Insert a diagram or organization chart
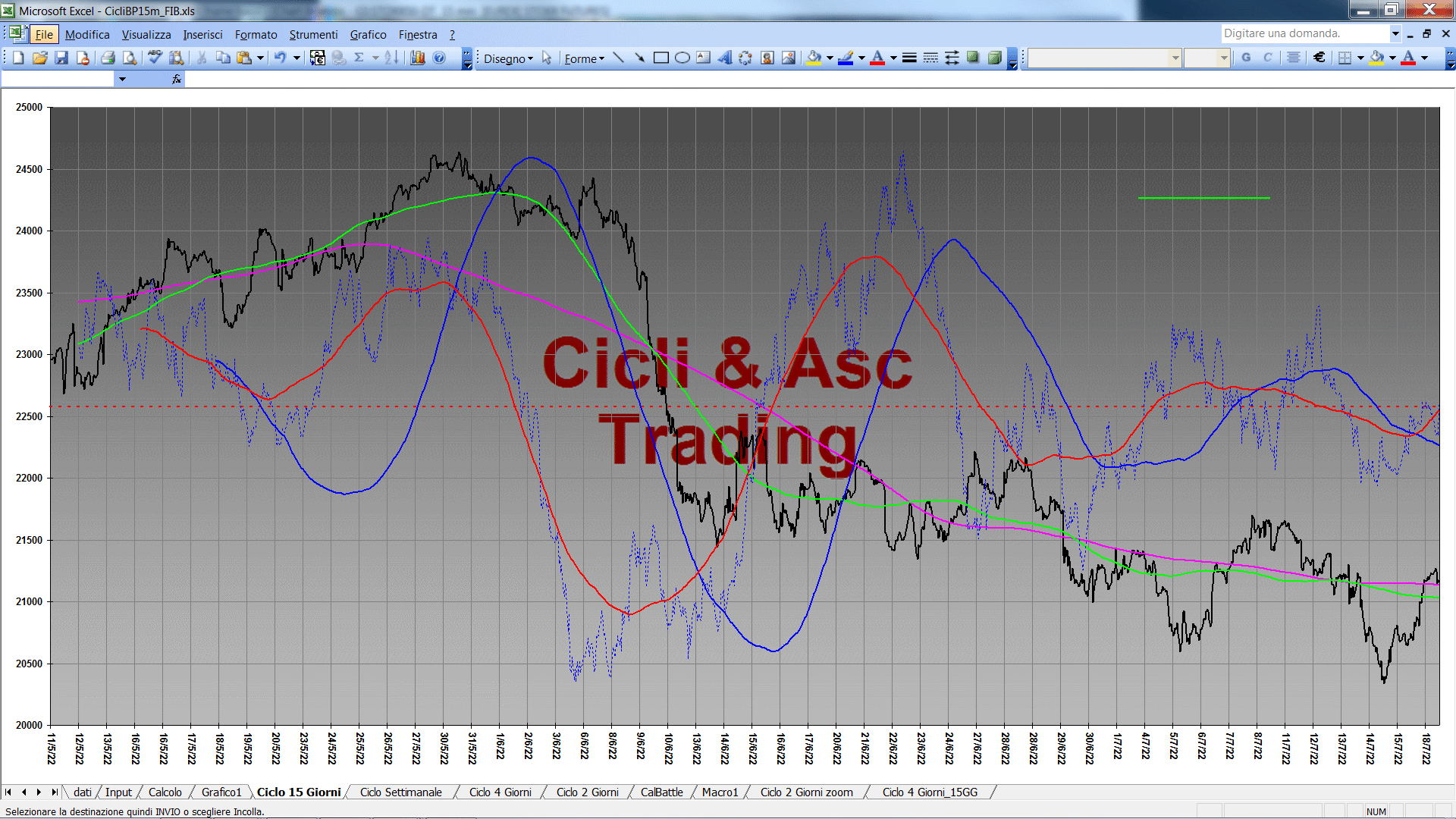The height and width of the screenshot is (819, 1456). tap(746, 58)
